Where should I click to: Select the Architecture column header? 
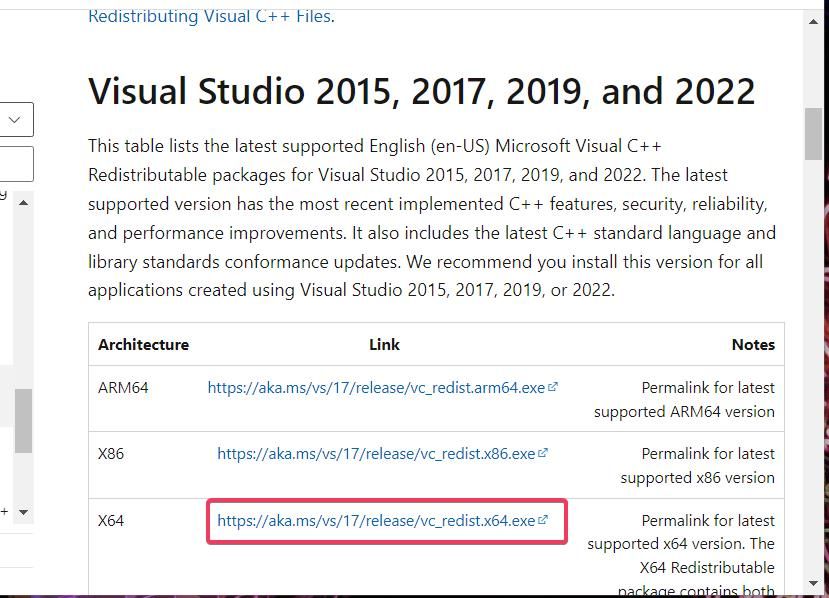[x=143, y=344]
